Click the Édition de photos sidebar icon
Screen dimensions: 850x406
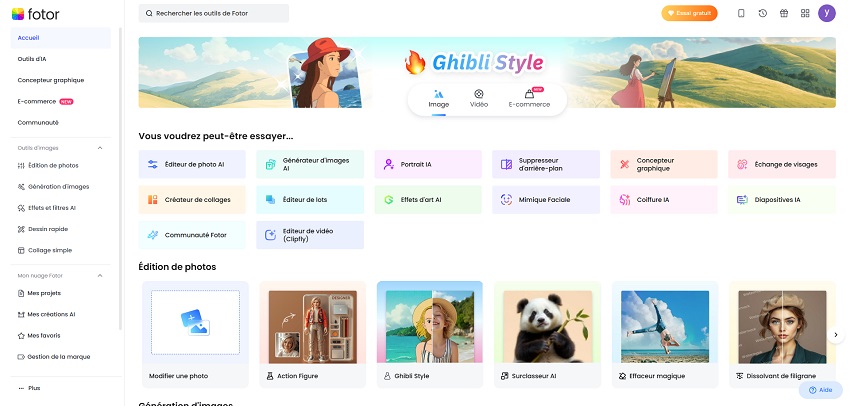coord(21,165)
